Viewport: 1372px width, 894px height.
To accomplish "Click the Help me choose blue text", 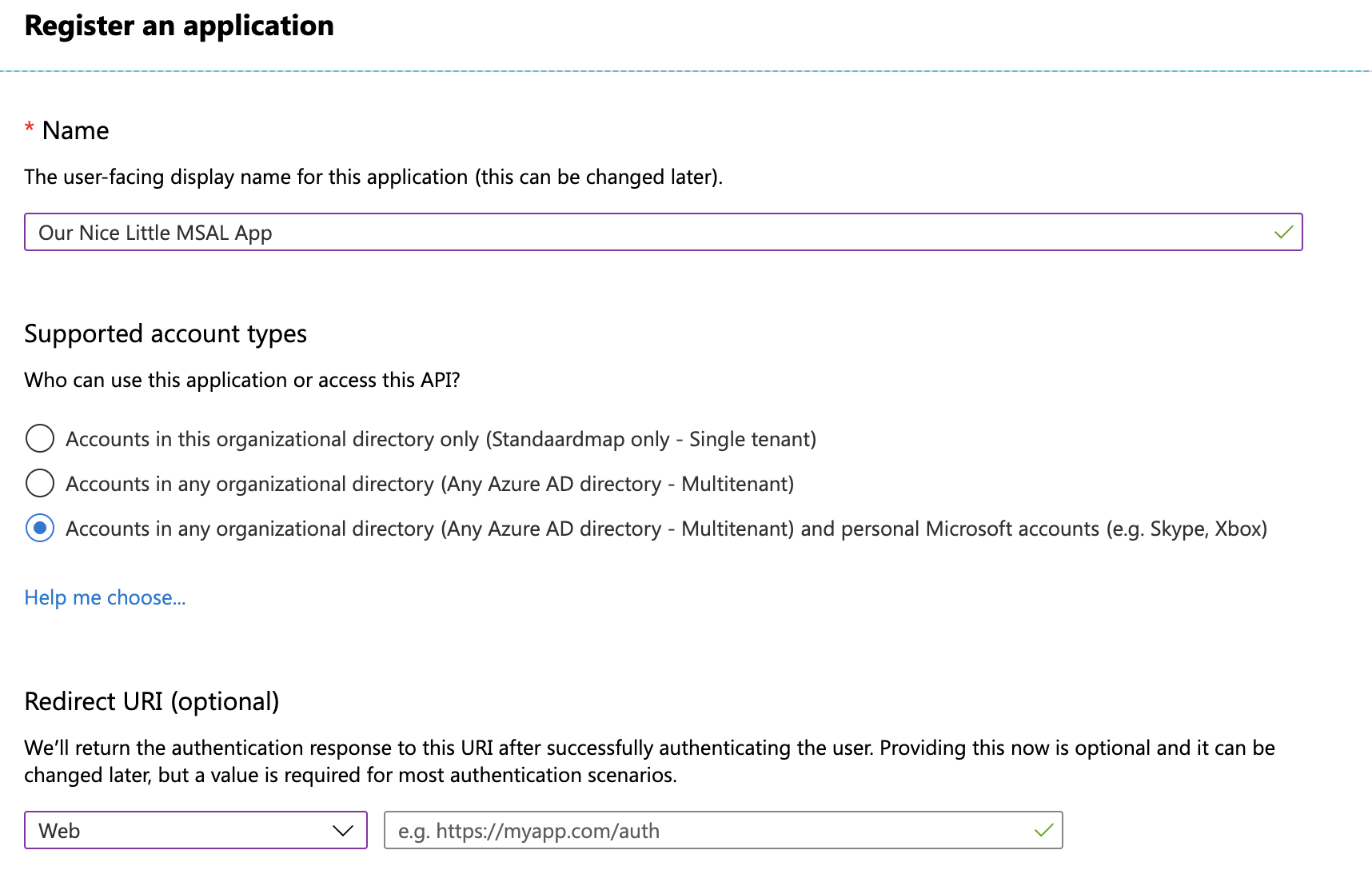I will point(105,597).
